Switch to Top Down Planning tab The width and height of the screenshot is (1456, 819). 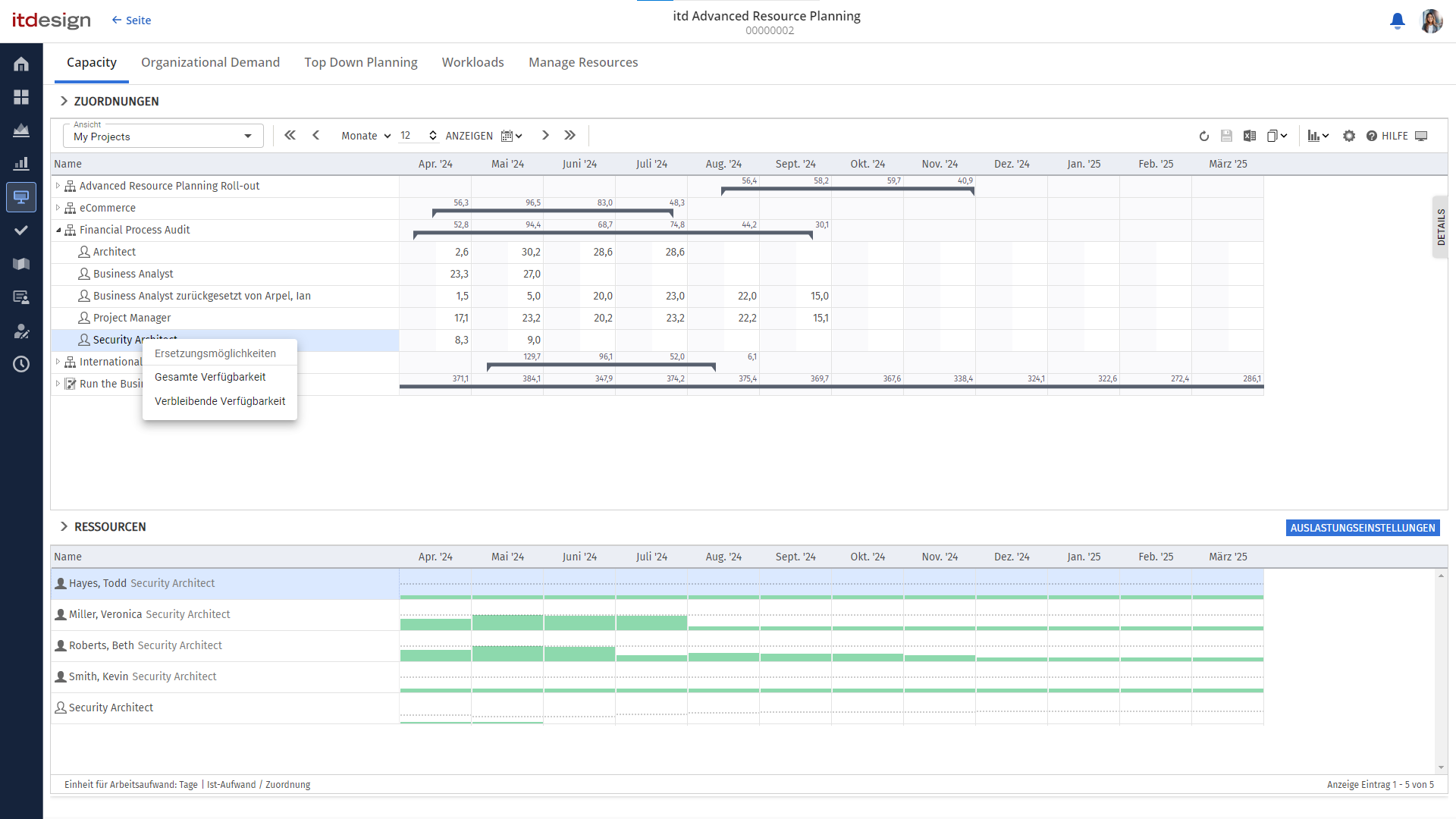click(361, 62)
